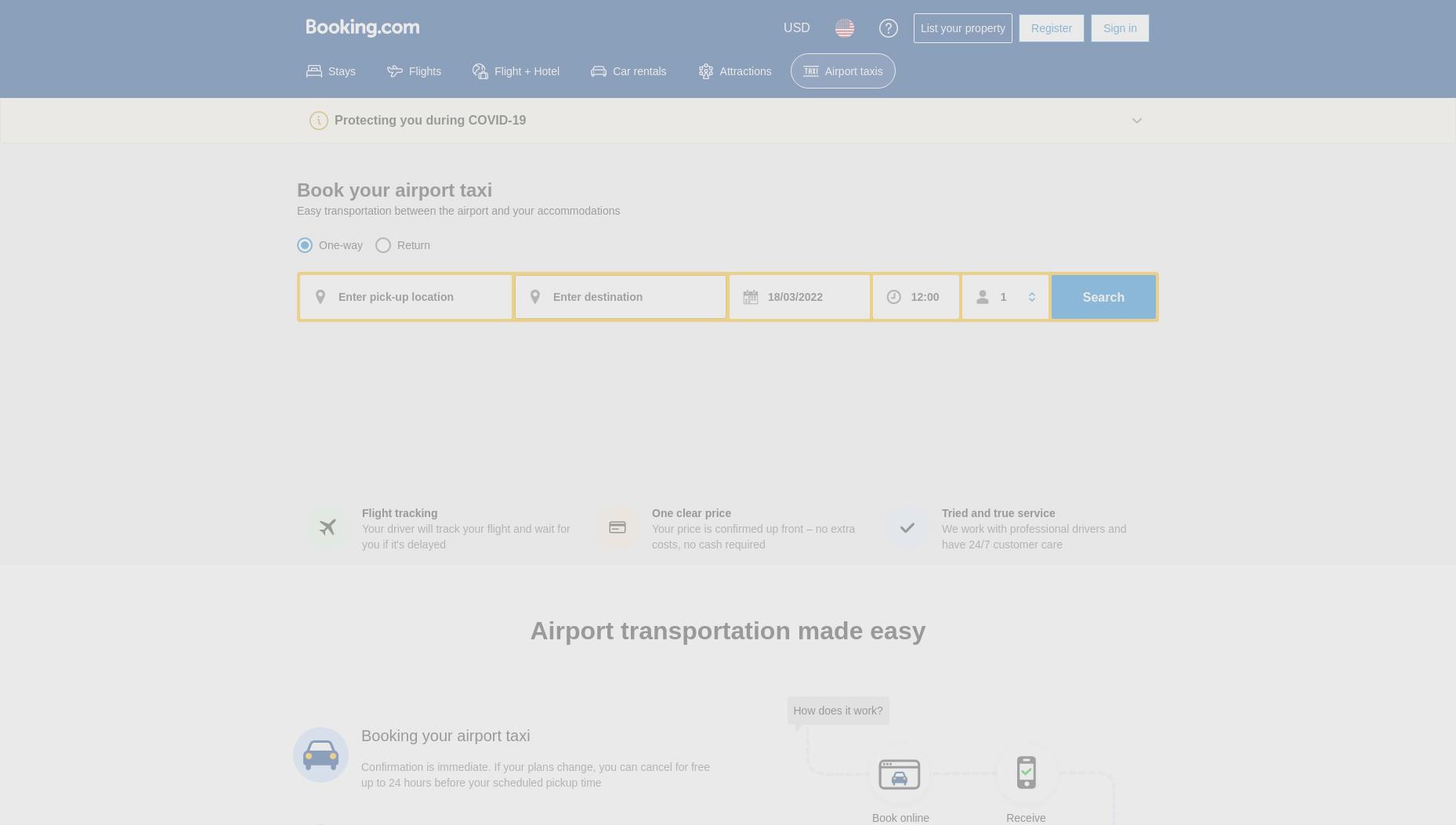
Task: Click the blue car icon beside Booking your airport taxi
Action: [x=321, y=755]
